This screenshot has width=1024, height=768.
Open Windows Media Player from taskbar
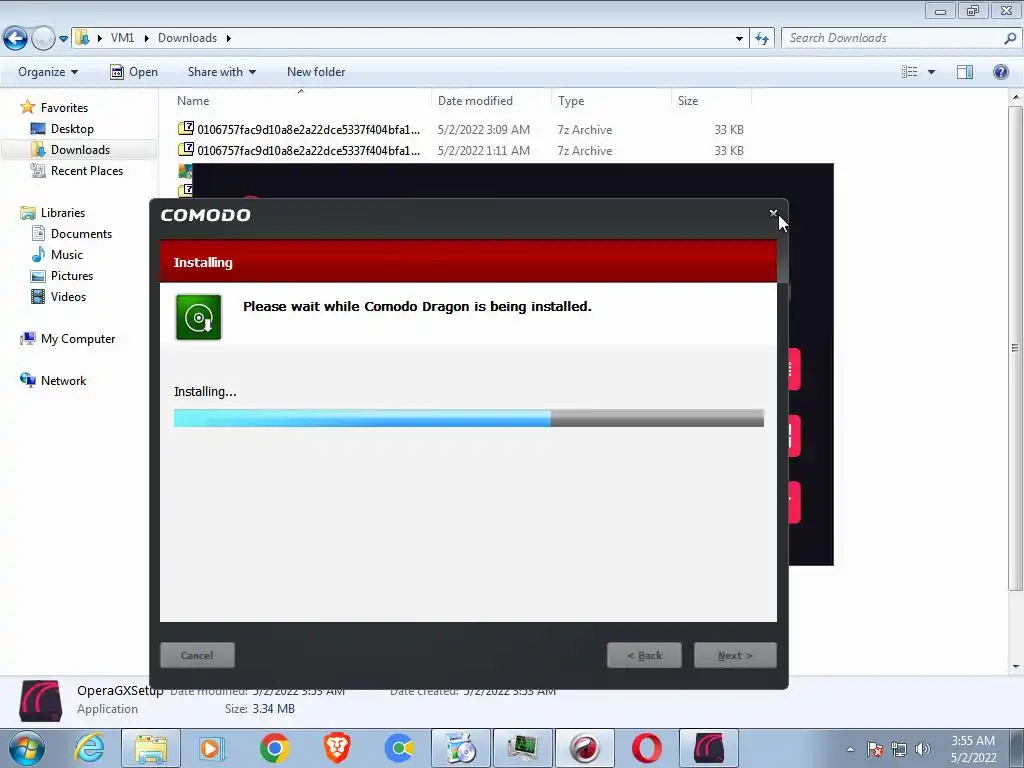pos(212,748)
